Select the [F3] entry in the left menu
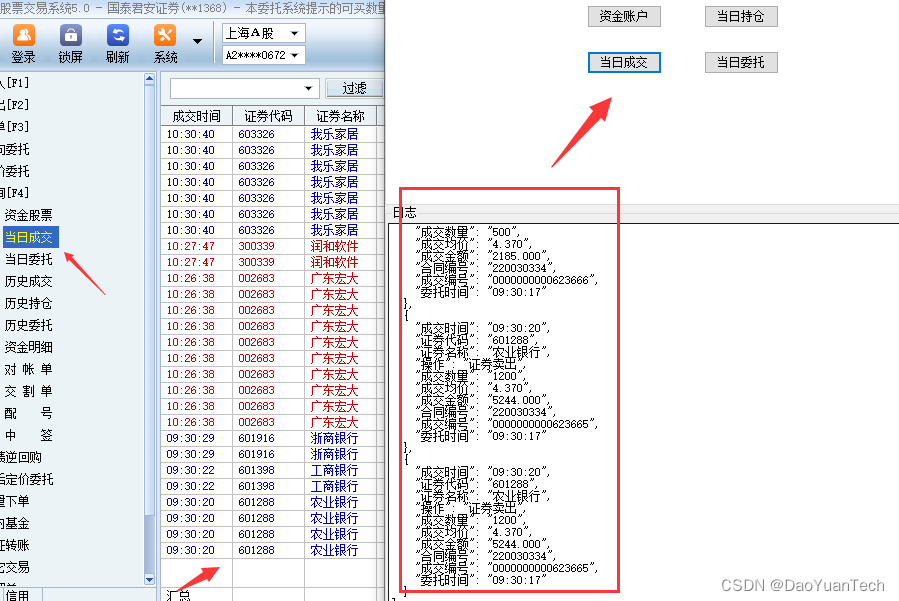This screenshot has width=899, height=601. [x=14, y=126]
